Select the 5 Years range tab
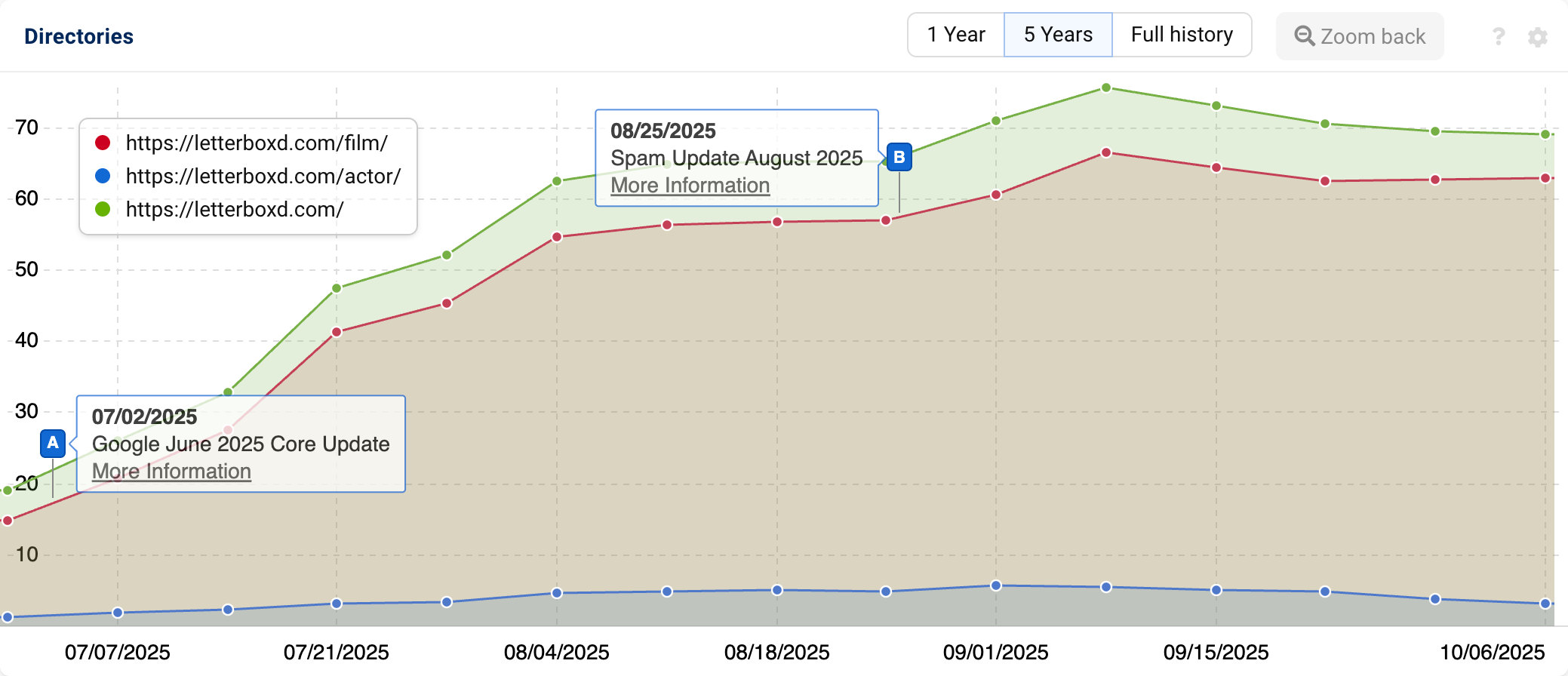 tap(1058, 35)
